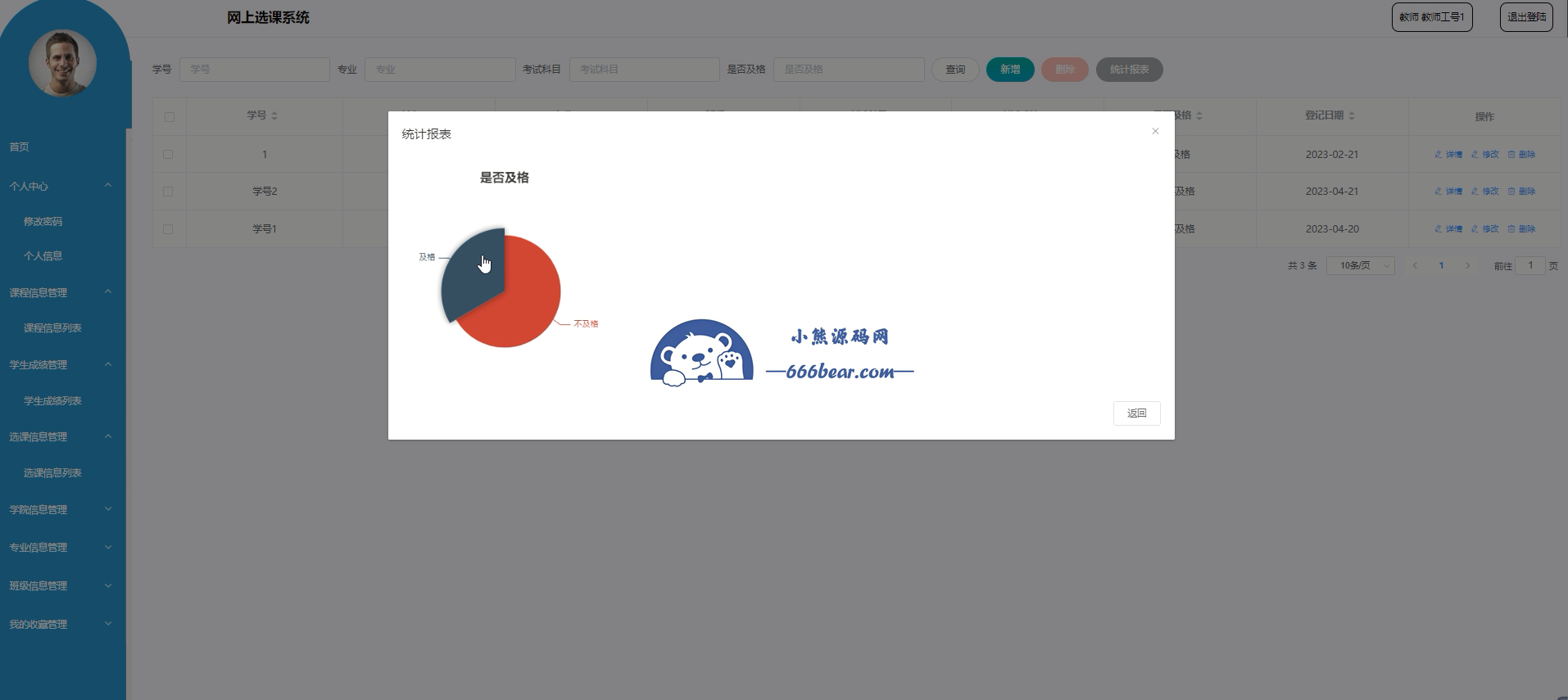Click the pink 删除 toolbar button
The height and width of the screenshot is (700, 1568).
click(1065, 70)
